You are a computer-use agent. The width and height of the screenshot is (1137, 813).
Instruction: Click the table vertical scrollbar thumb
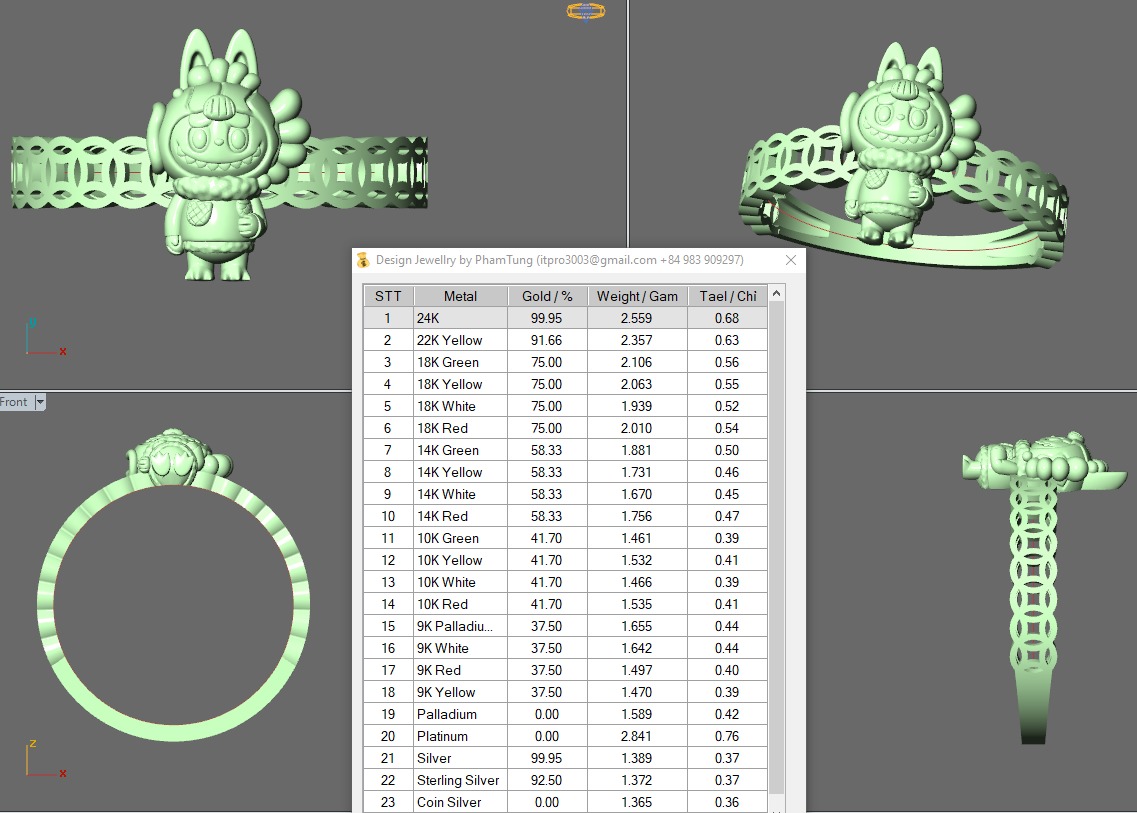[777, 548]
